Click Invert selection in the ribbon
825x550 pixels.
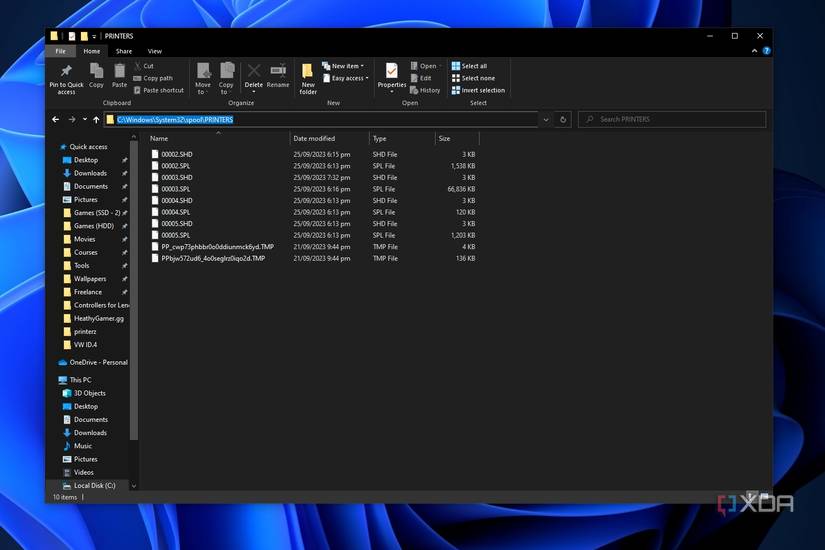click(x=479, y=90)
